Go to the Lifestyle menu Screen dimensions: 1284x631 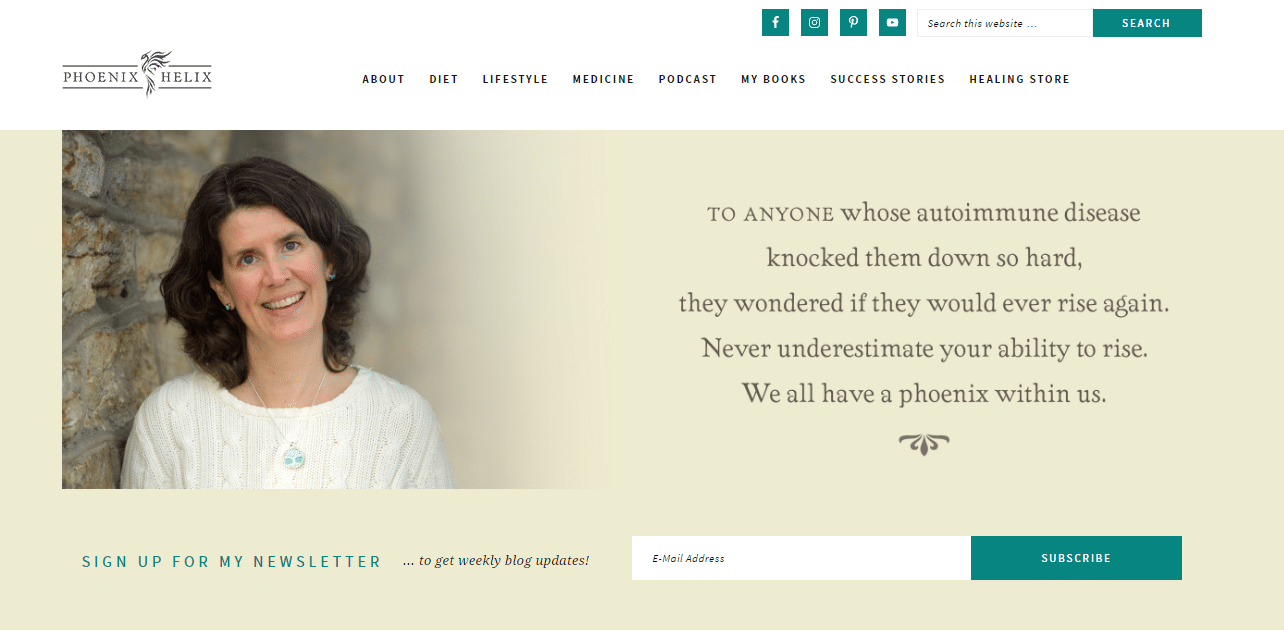[515, 79]
